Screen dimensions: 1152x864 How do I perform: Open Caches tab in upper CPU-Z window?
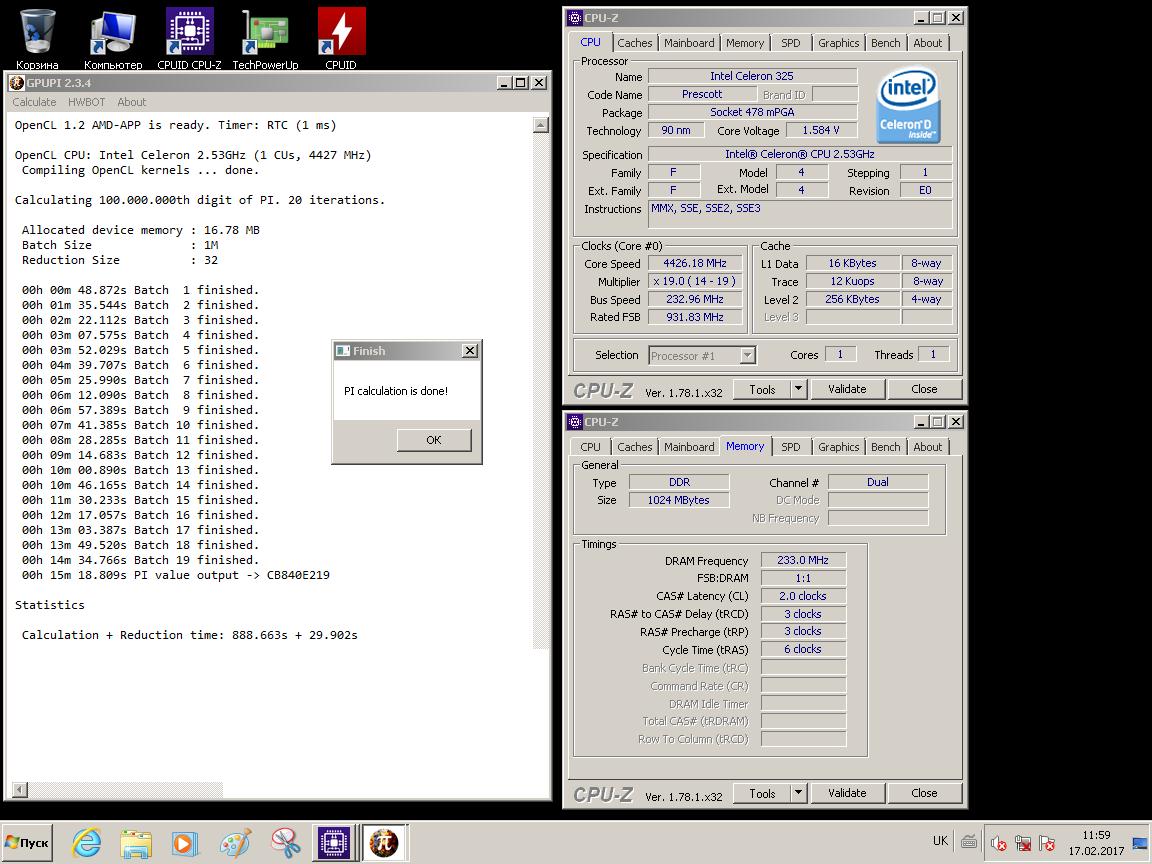pos(635,43)
